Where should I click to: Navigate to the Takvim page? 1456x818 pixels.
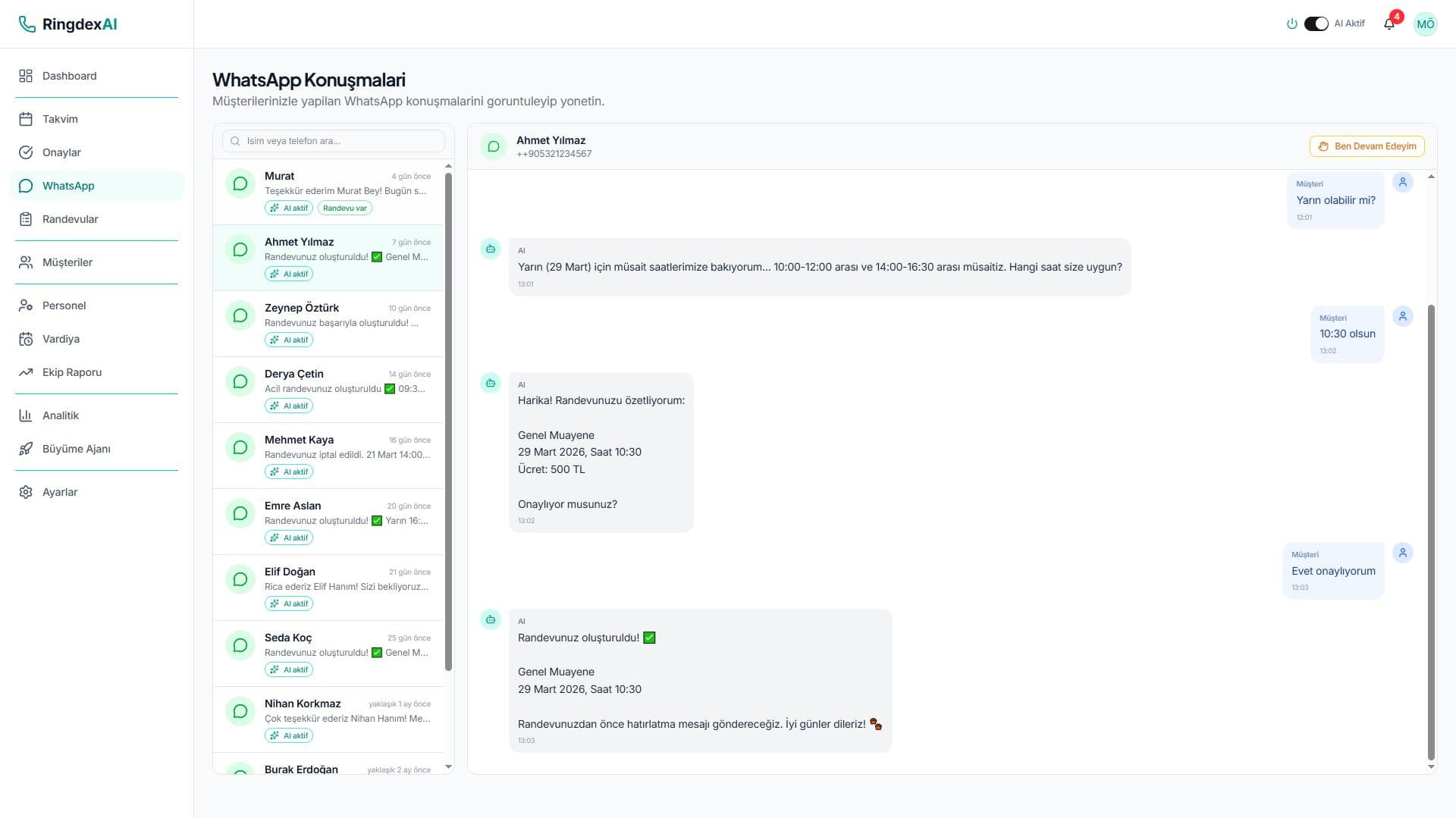(x=97, y=119)
